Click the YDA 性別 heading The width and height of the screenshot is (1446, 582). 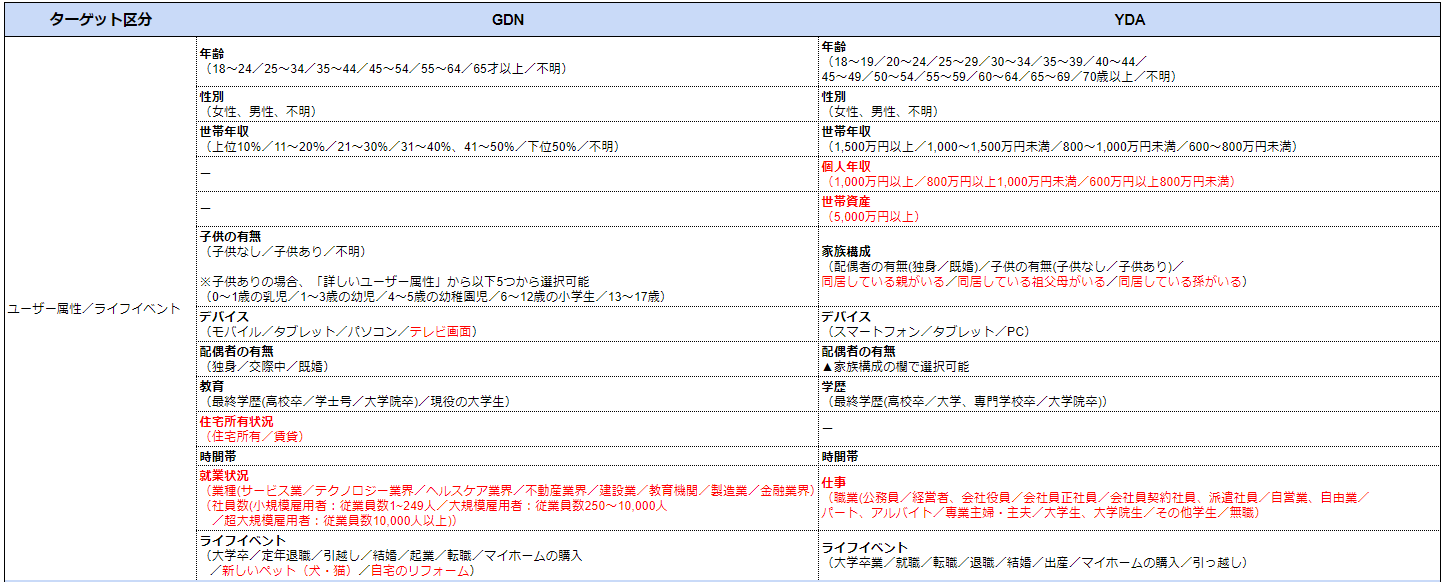click(834, 97)
